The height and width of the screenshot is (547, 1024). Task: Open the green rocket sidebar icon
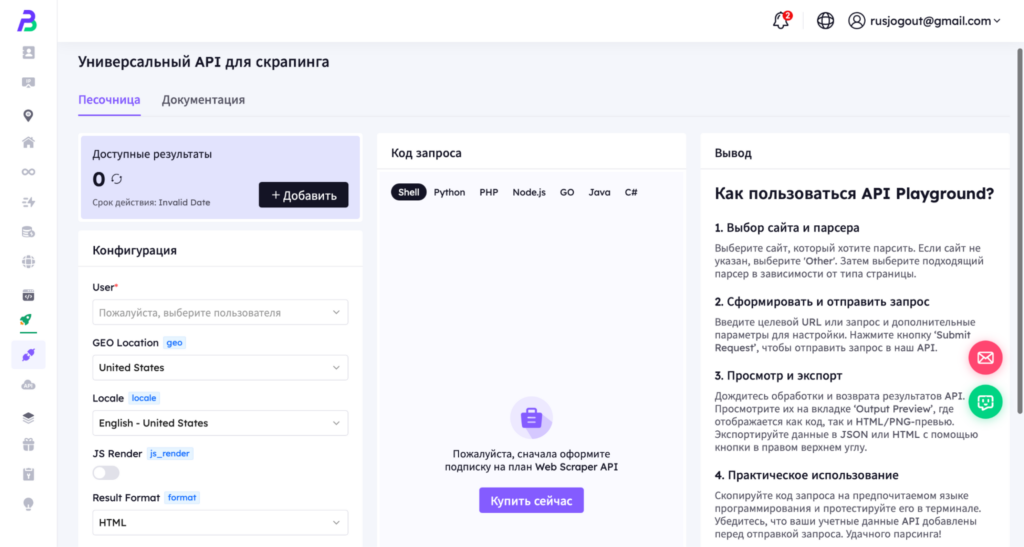(x=26, y=319)
